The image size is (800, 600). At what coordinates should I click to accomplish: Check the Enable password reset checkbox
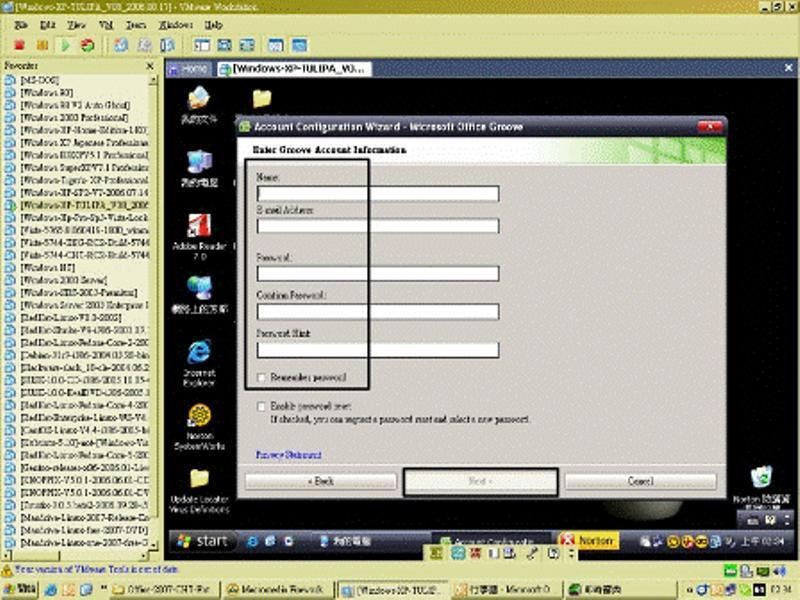261,406
